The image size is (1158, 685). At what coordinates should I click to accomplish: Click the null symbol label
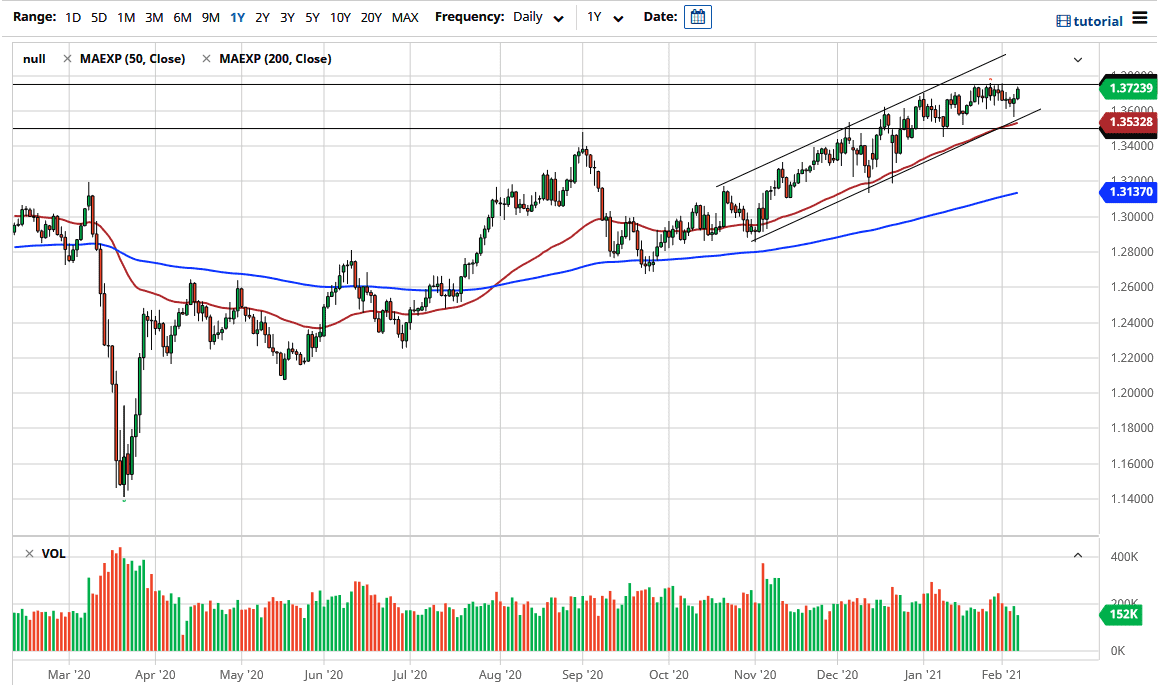34,59
